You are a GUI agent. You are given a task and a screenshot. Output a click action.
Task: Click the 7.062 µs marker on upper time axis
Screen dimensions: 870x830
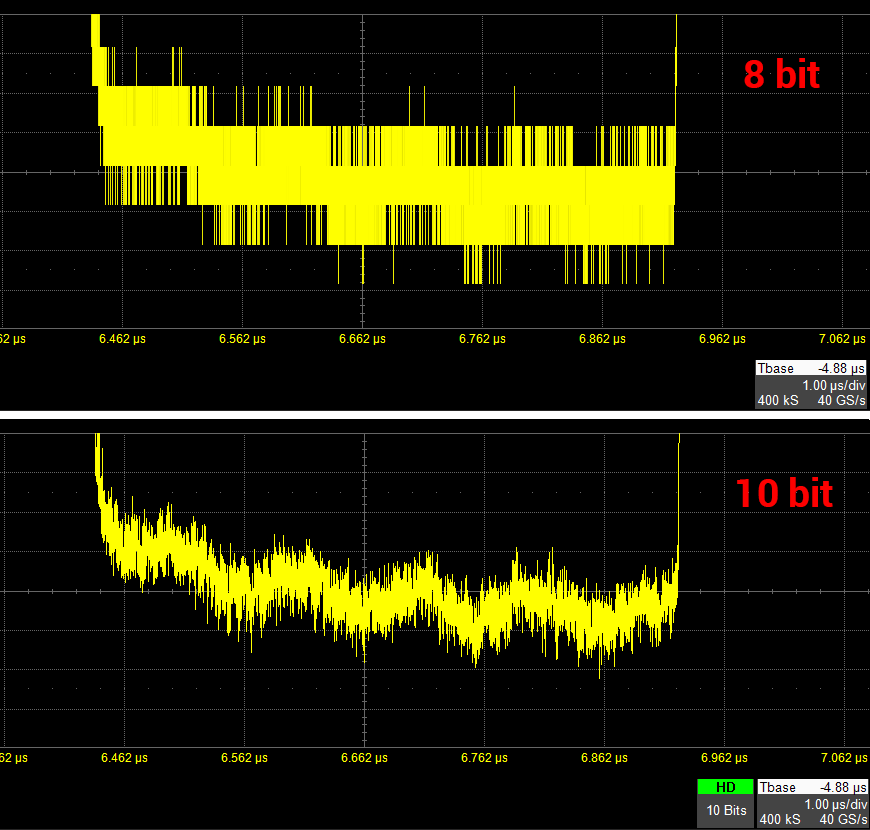(842, 339)
